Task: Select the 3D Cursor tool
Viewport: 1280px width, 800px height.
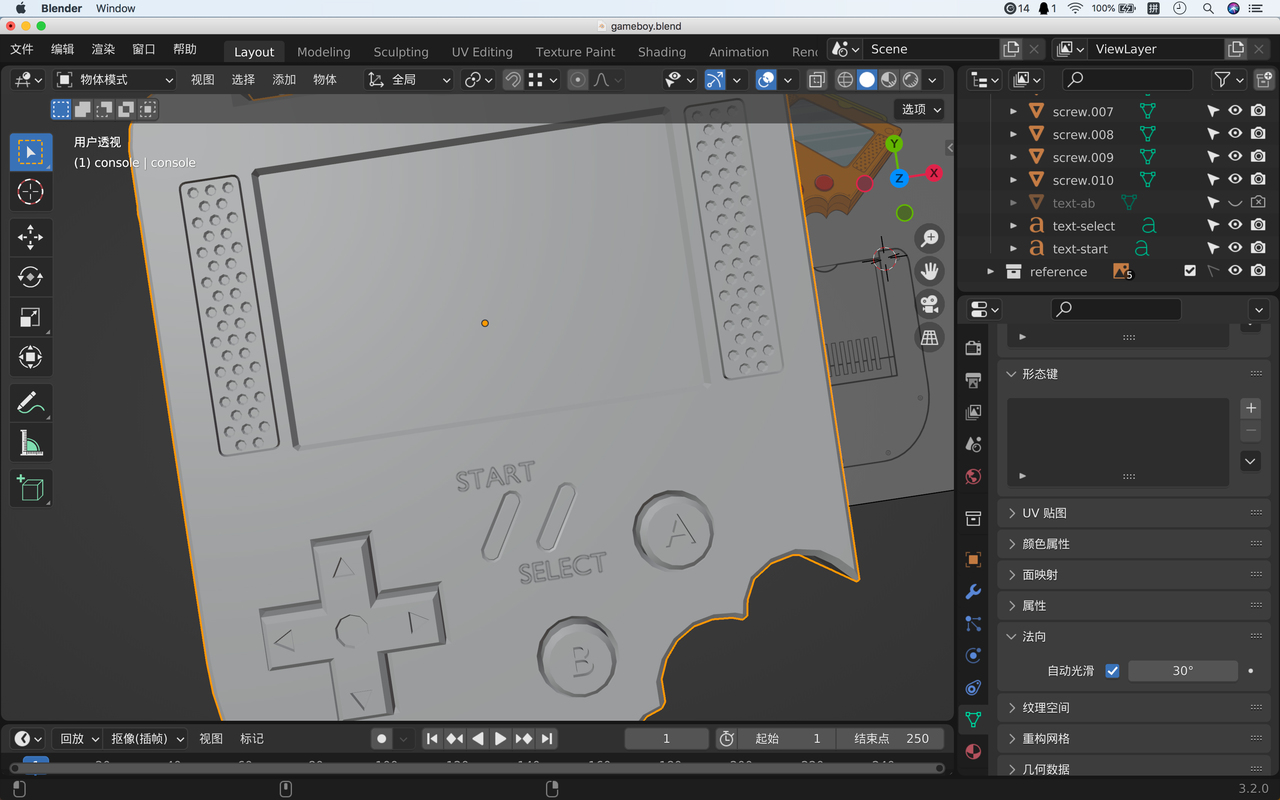Action: coord(30,192)
